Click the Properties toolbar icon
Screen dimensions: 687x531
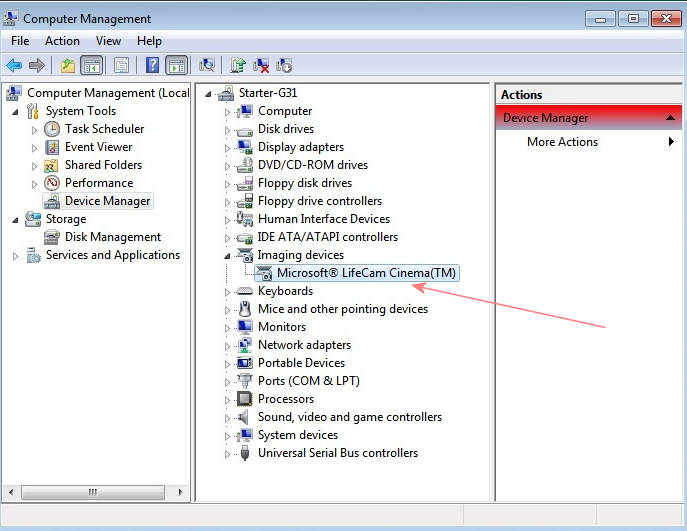coord(121,66)
